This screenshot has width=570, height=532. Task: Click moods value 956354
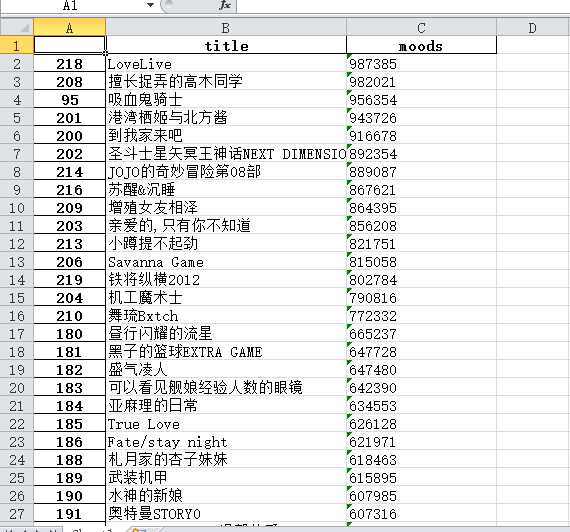pos(421,100)
